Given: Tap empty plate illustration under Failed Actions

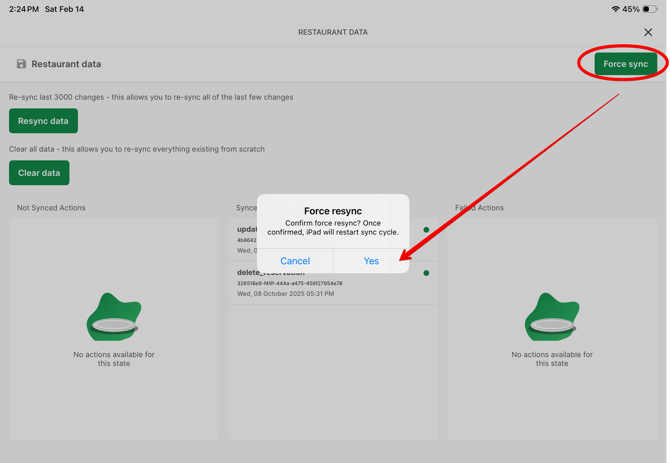Looking at the screenshot, I should pyautogui.click(x=551, y=319).
